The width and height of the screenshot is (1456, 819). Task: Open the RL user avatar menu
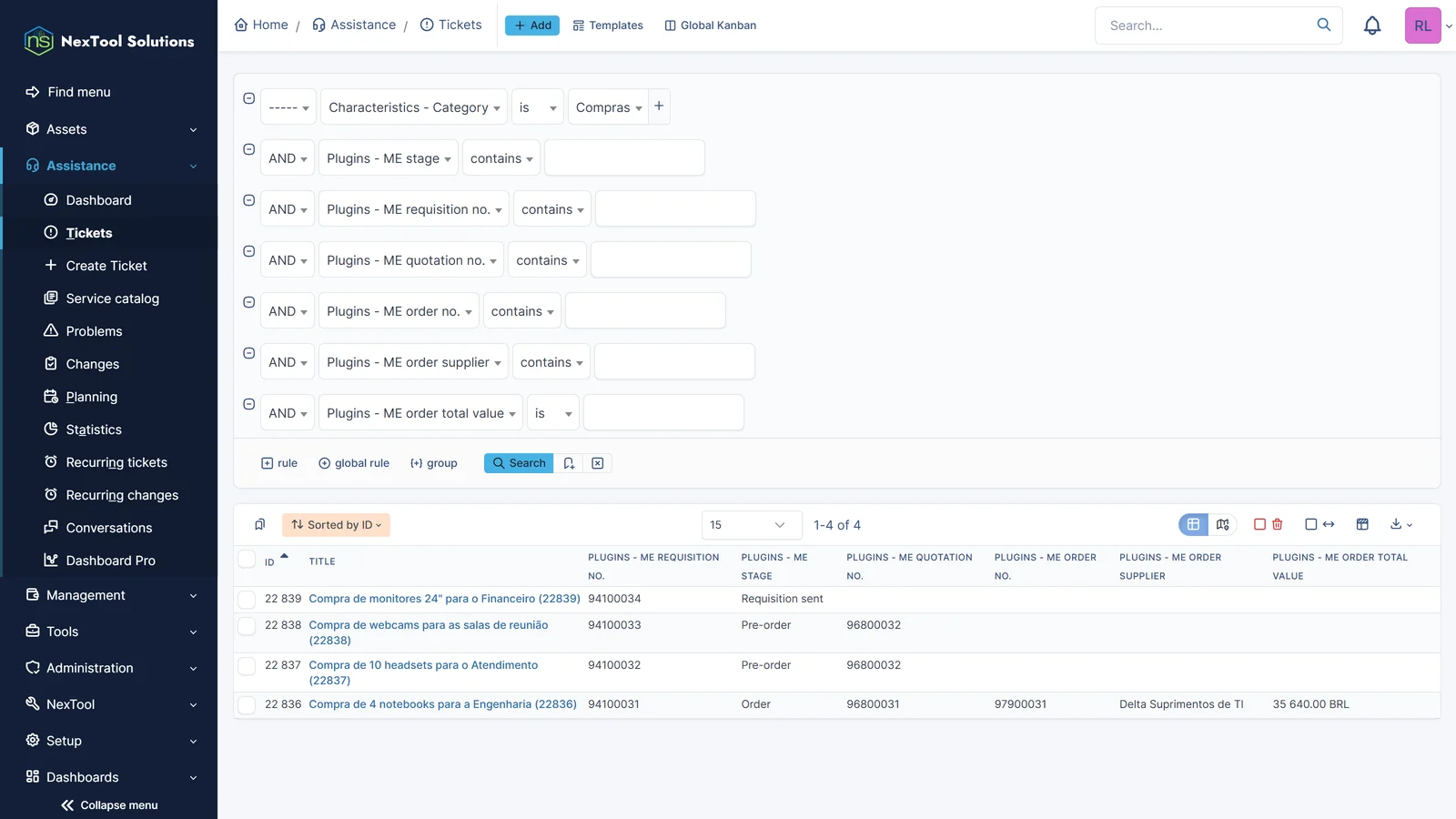(1423, 25)
